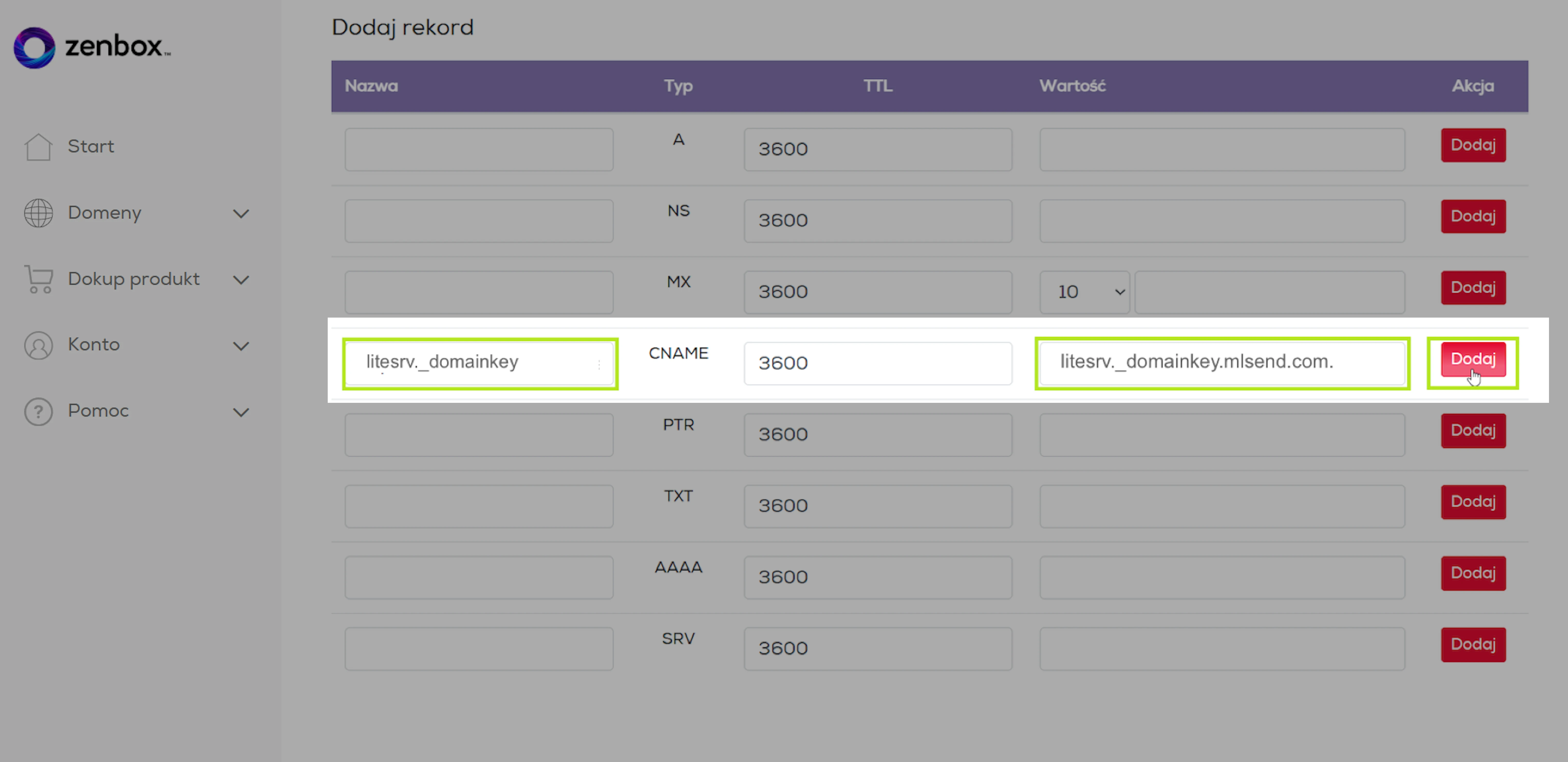This screenshot has height=762, width=1568.
Task: Click the Dokup produkt cart icon
Action: (38, 279)
